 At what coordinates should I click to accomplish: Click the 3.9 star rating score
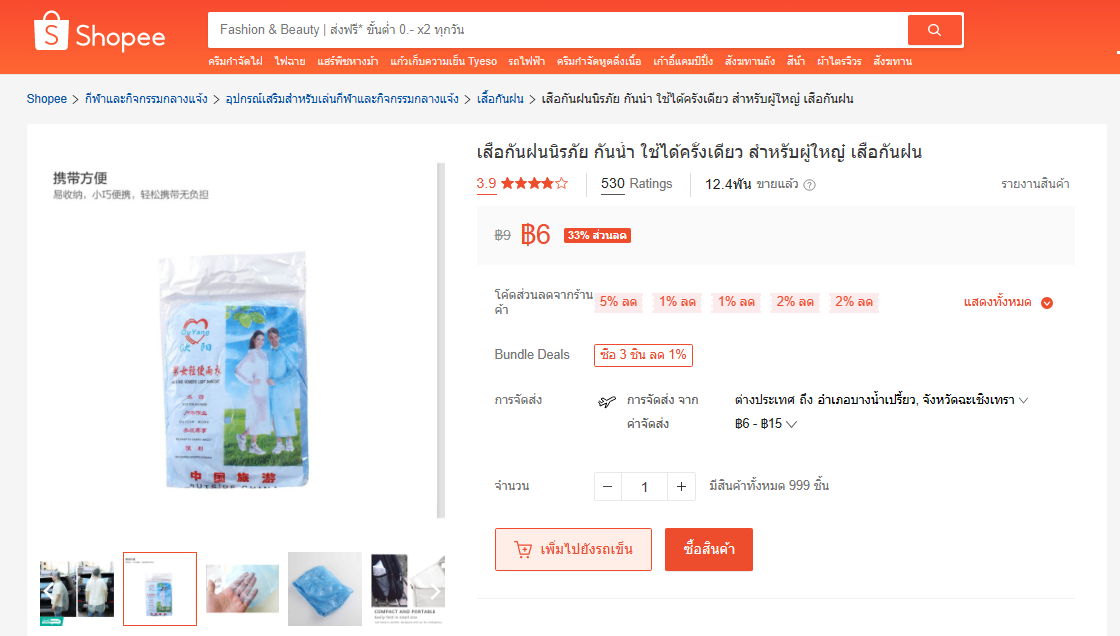pos(486,184)
